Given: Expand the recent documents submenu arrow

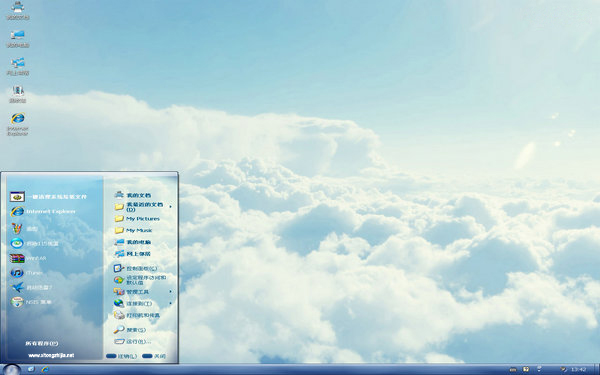Looking at the screenshot, I should click(171, 207).
